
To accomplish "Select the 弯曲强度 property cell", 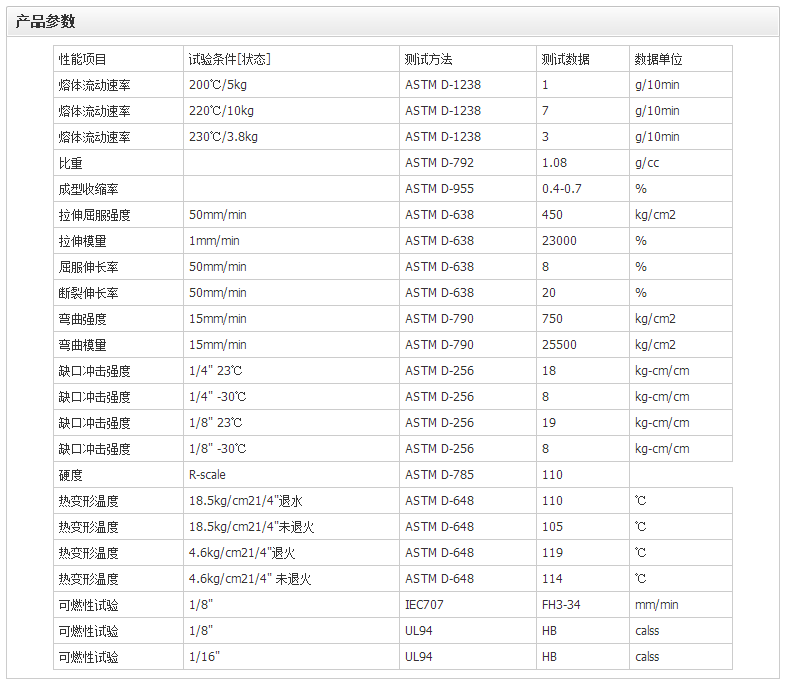I will click(118, 319).
